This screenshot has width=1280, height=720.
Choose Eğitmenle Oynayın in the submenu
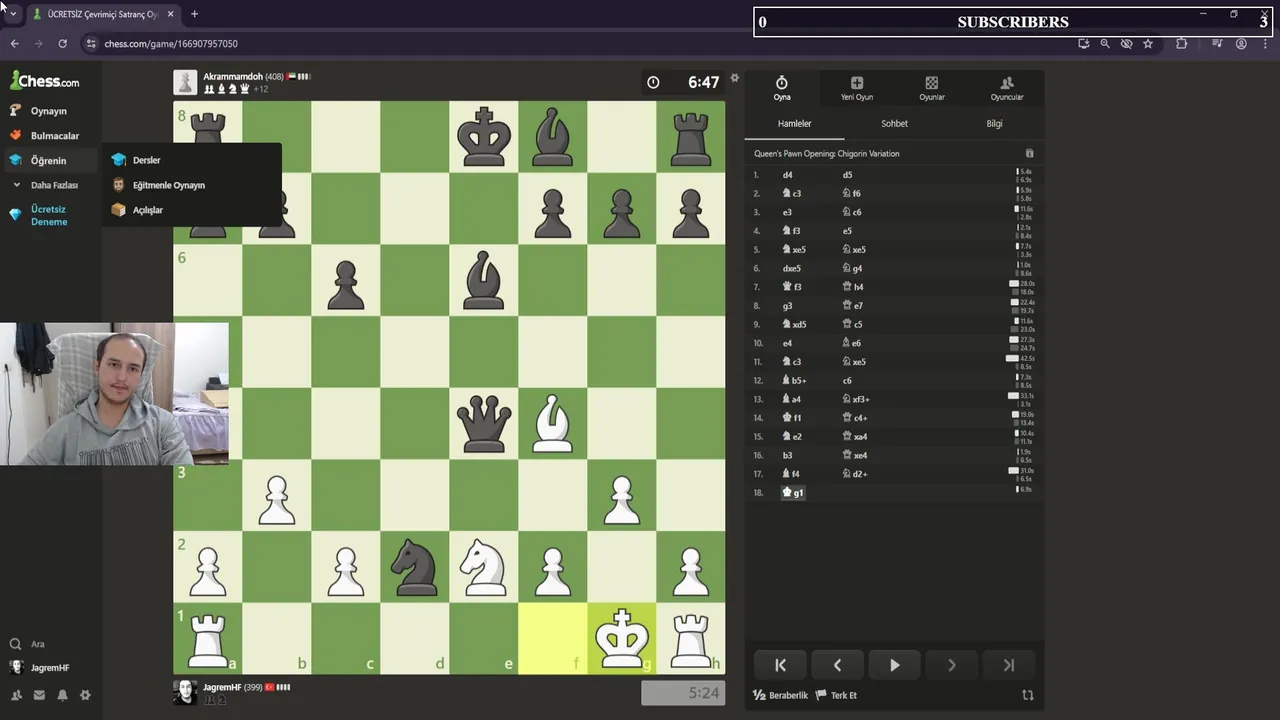coord(168,185)
